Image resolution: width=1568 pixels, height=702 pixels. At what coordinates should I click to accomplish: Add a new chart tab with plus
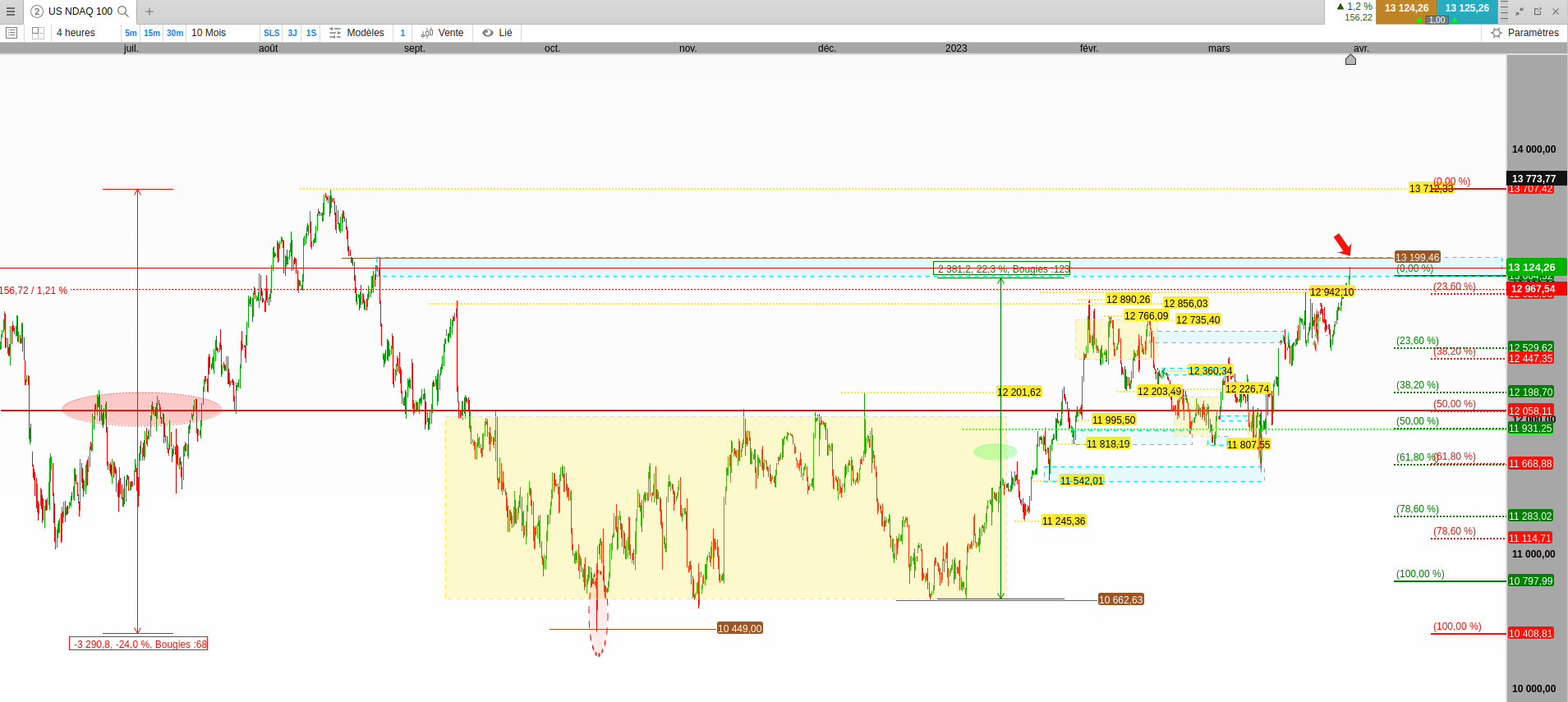[x=149, y=11]
